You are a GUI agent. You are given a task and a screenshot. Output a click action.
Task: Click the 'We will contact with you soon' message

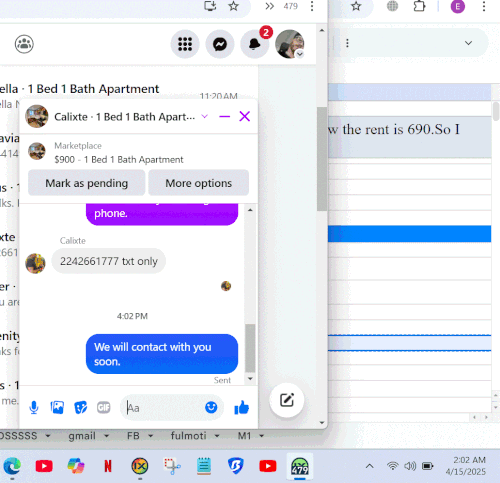(162, 354)
